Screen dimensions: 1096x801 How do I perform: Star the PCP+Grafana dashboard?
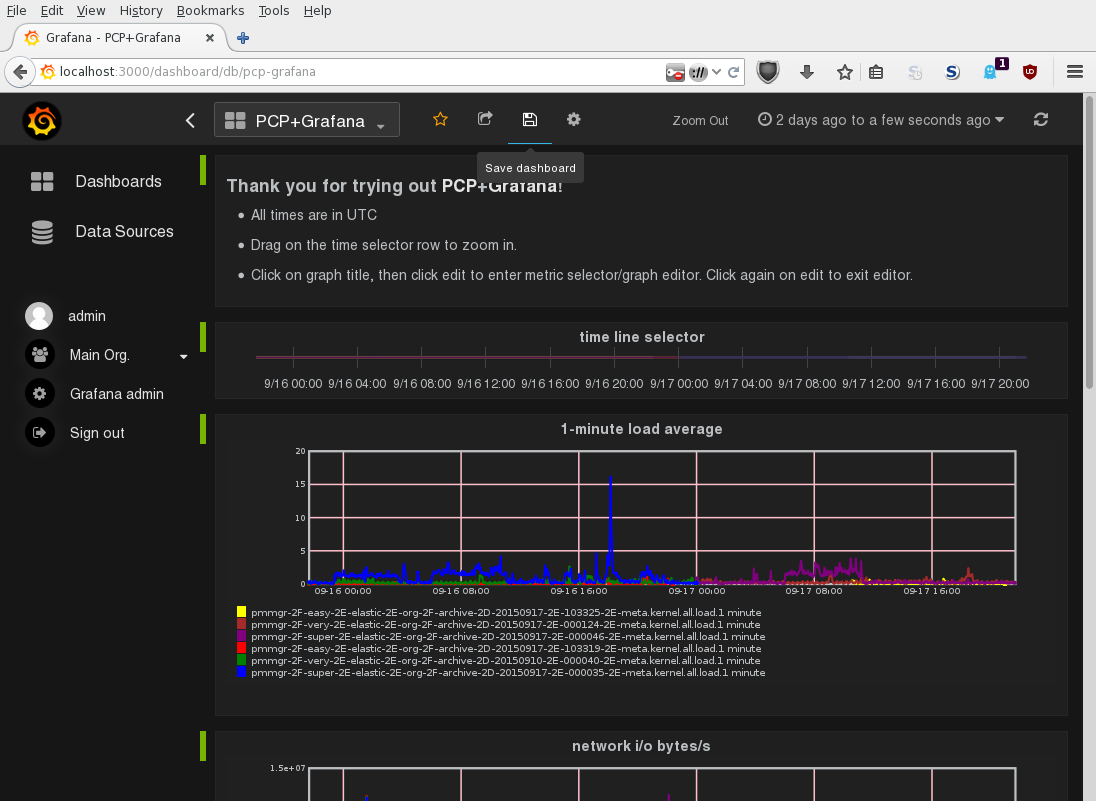pyautogui.click(x=440, y=120)
